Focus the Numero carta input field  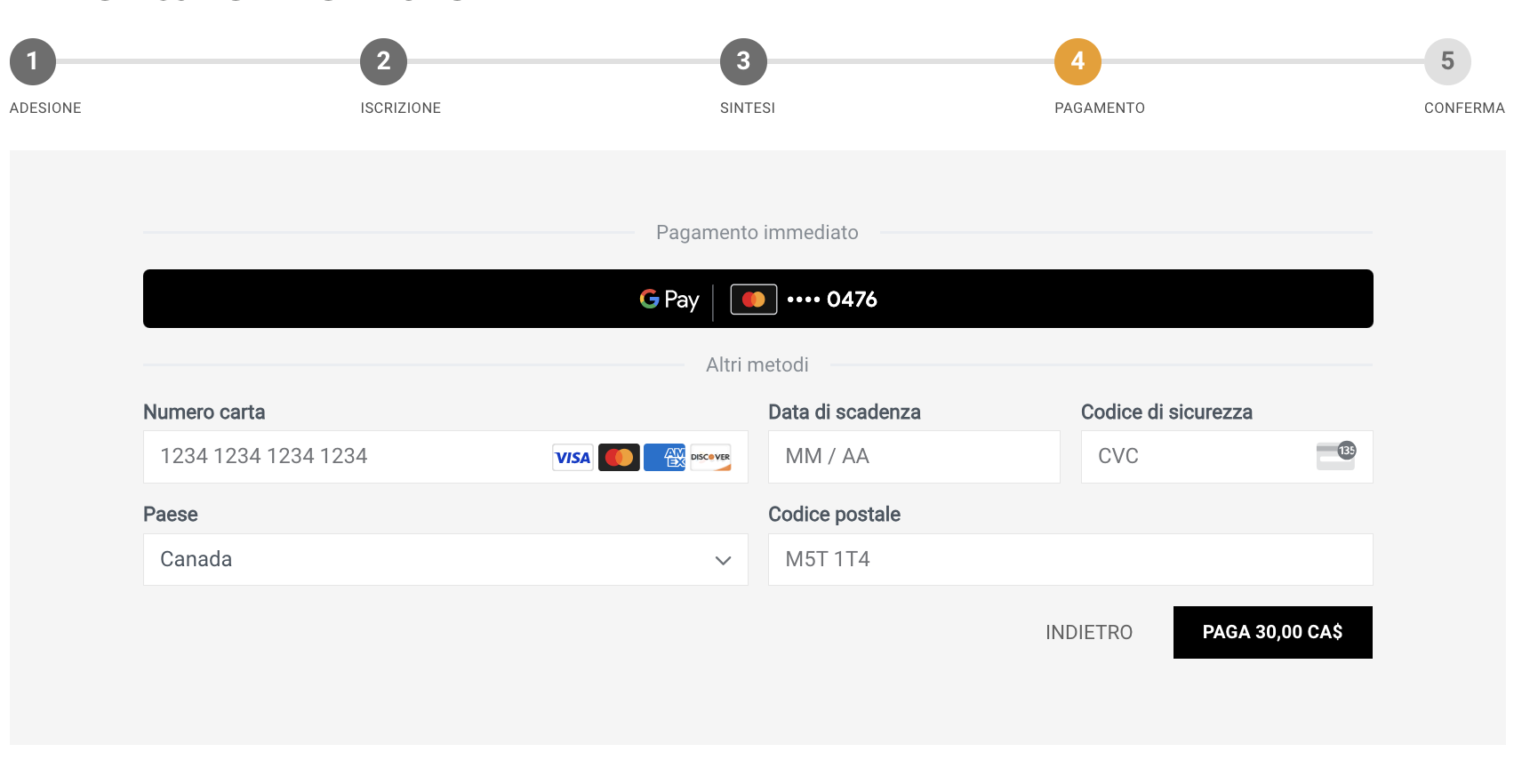(x=347, y=457)
